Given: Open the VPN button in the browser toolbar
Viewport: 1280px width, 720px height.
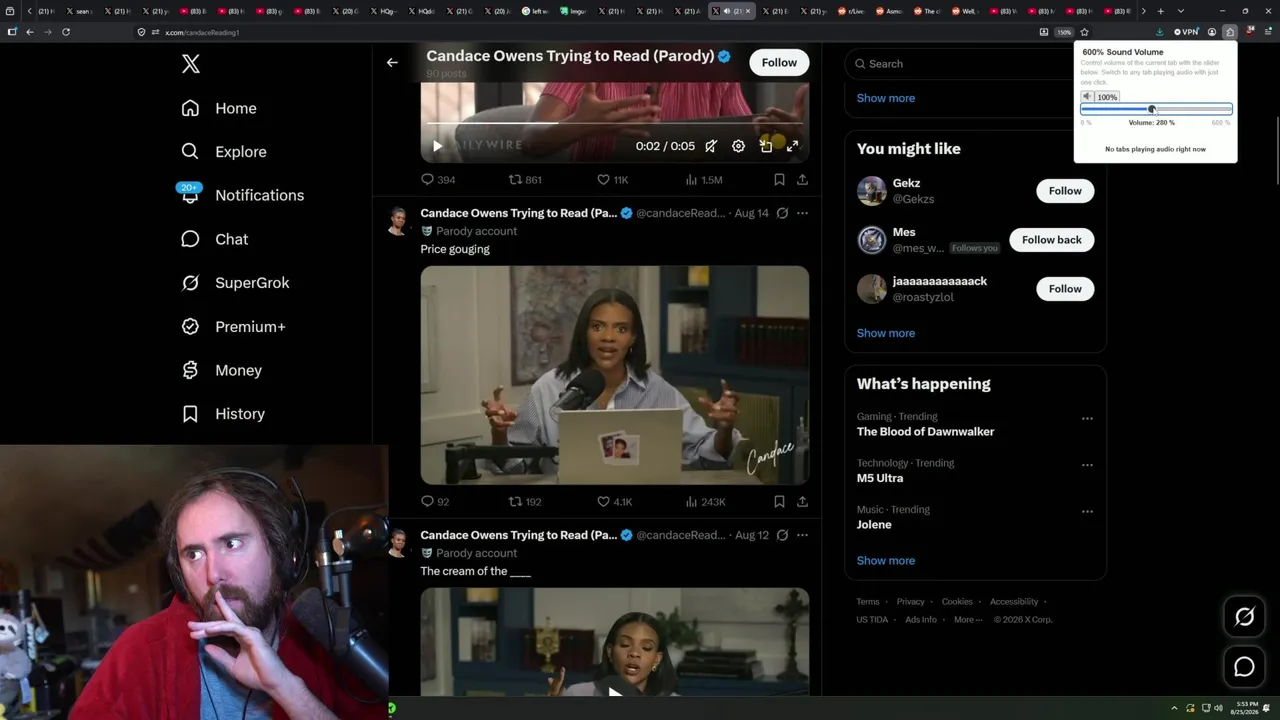Looking at the screenshot, I should pos(1186,32).
